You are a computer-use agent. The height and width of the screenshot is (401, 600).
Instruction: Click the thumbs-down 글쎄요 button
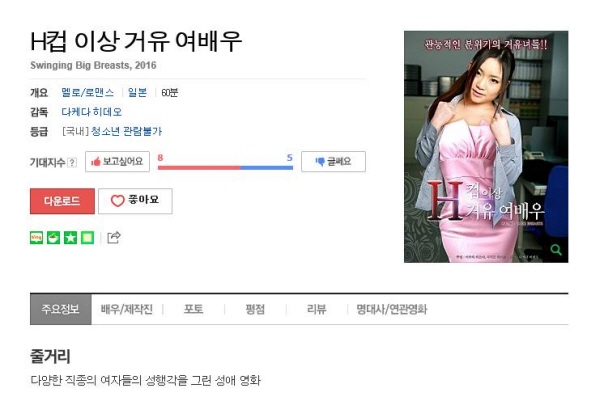pos(333,161)
